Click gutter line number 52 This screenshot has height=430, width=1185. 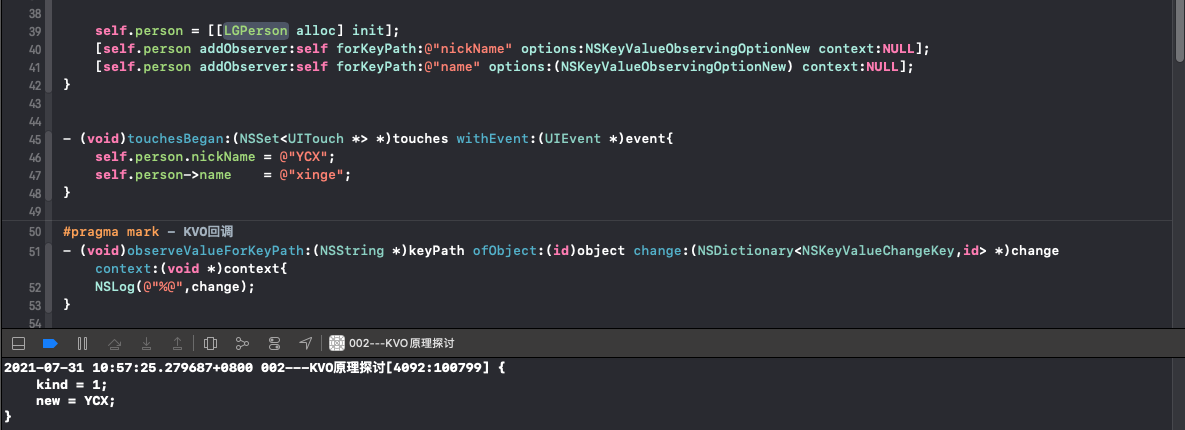(35, 286)
